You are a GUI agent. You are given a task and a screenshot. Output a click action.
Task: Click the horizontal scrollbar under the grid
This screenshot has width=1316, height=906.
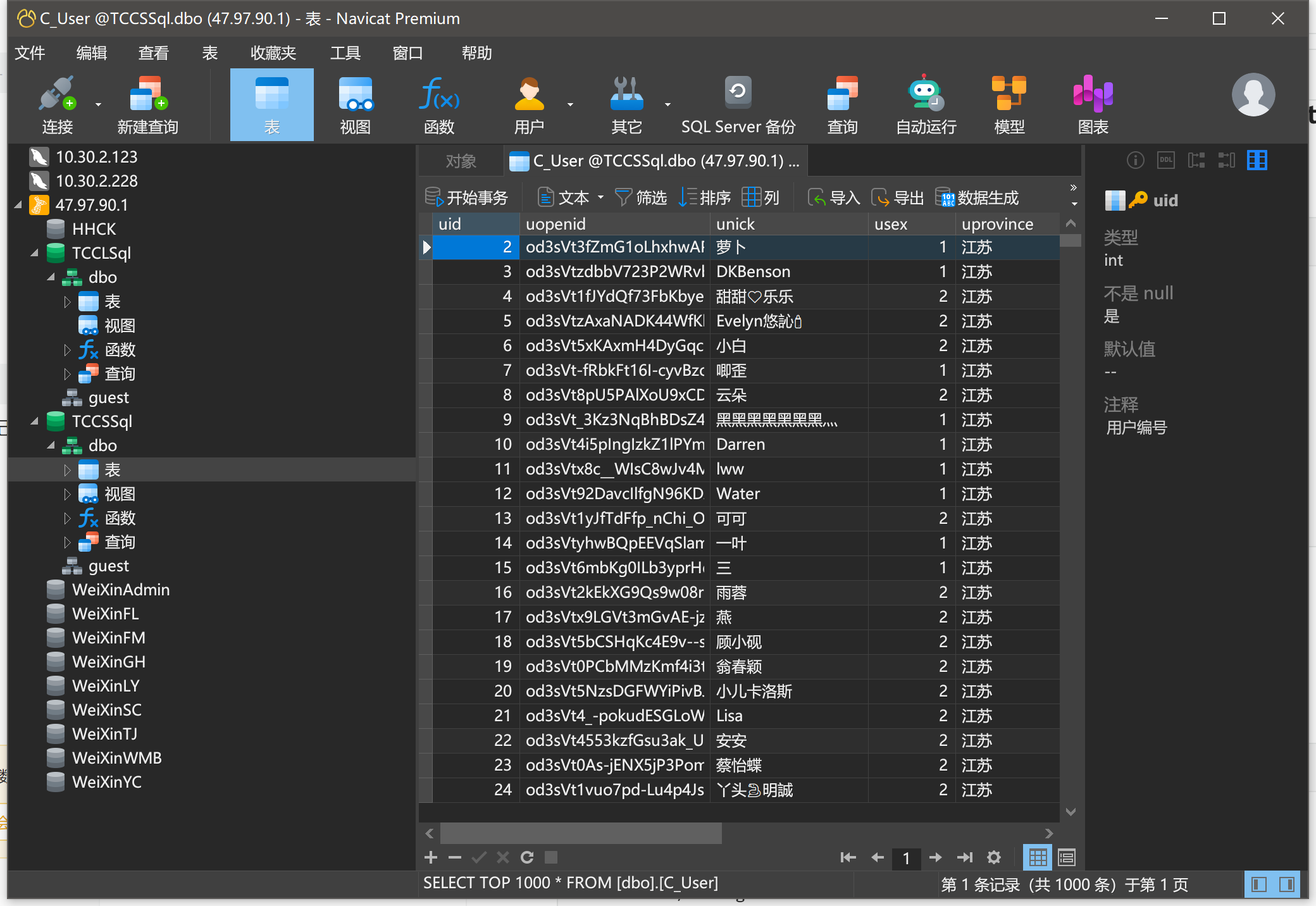[581, 833]
